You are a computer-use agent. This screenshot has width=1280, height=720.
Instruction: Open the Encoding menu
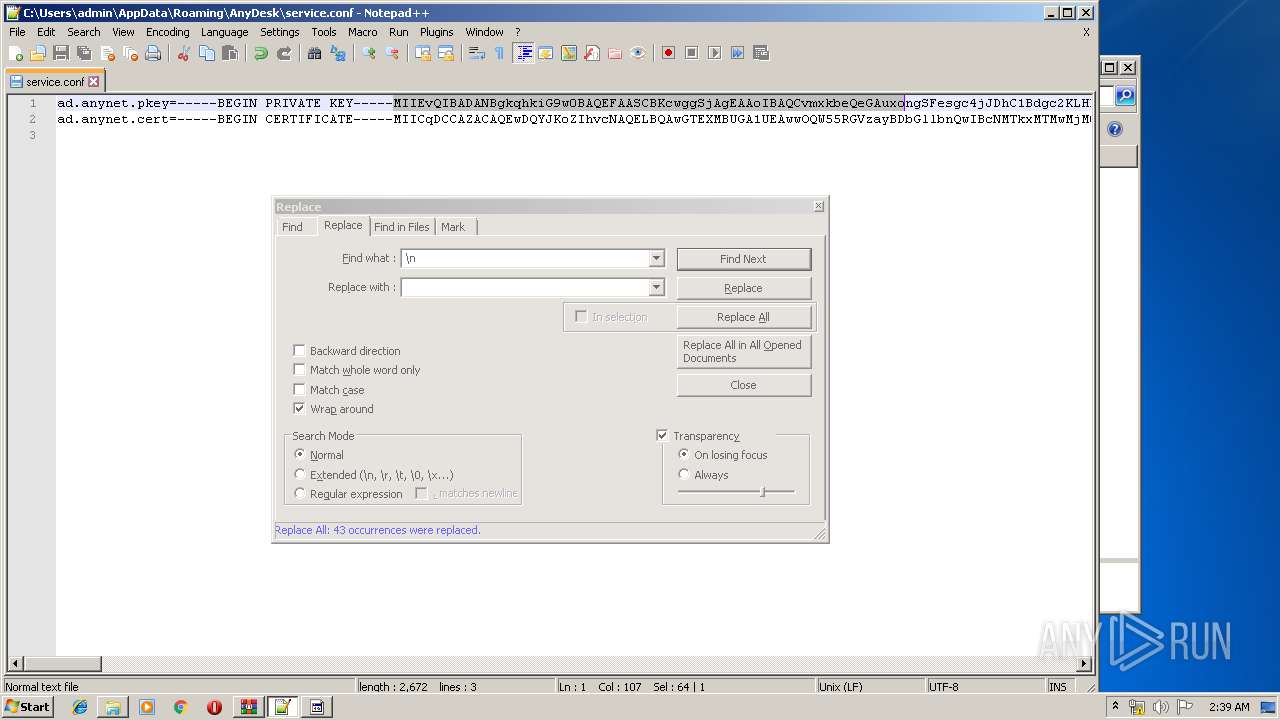pyautogui.click(x=167, y=32)
